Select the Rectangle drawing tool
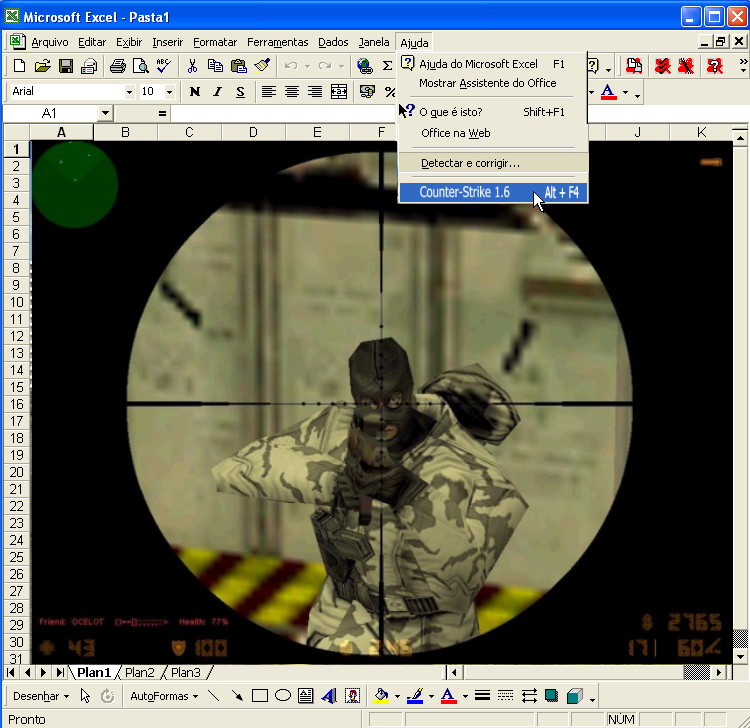Viewport: 750px width, 728px height. (x=260, y=695)
